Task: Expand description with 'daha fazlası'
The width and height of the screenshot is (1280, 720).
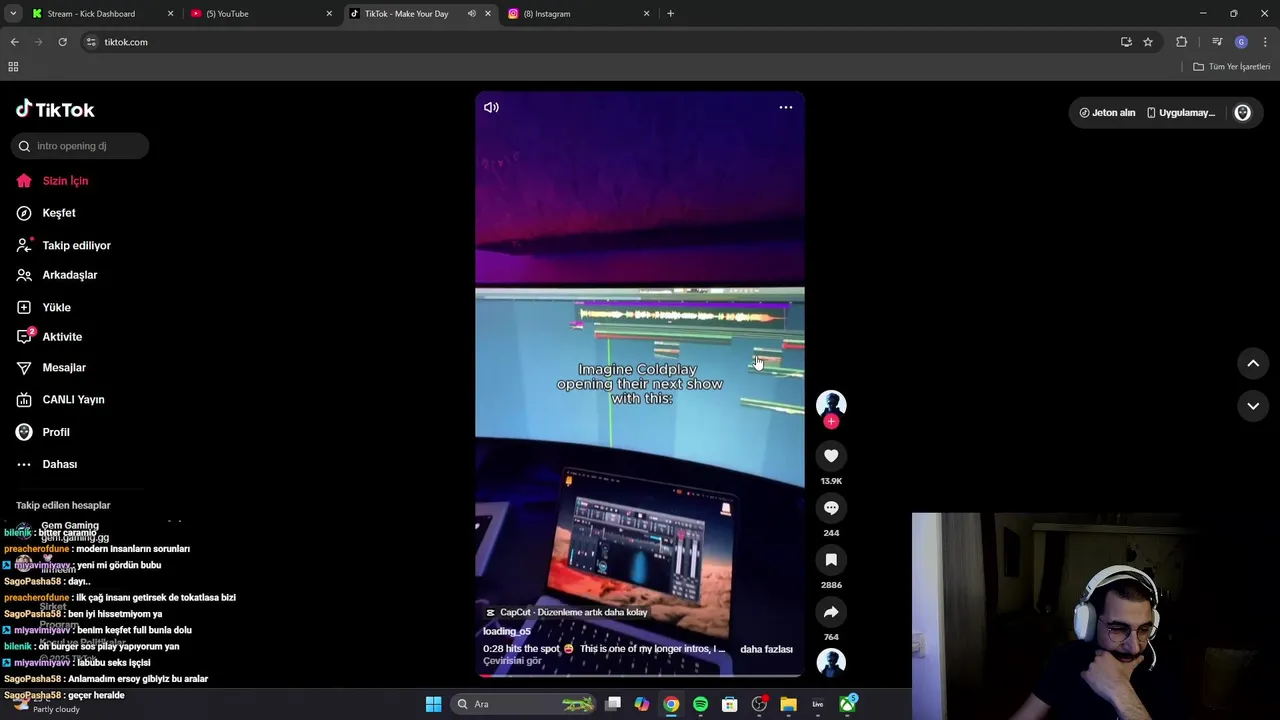Action: tap(766, 649)
